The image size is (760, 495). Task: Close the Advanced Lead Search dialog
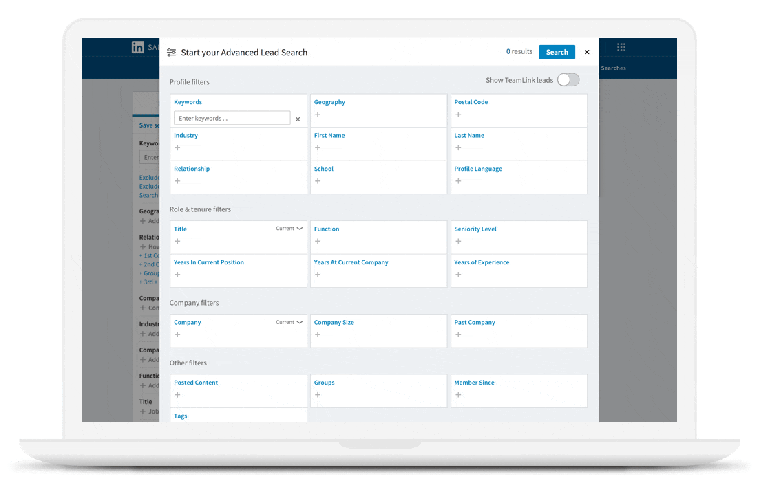click(x=587, y=52)
